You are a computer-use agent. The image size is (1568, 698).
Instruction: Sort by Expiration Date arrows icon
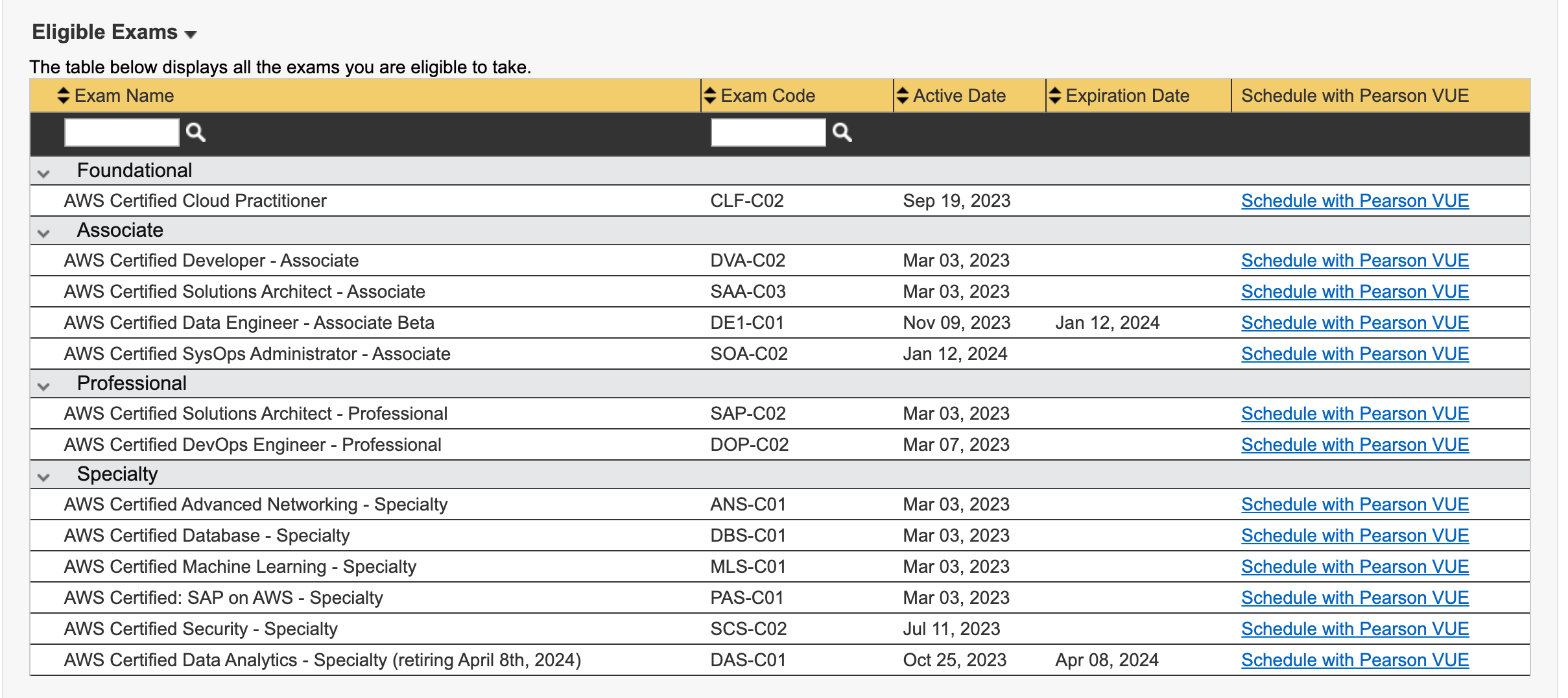[x=1054, y=95]
